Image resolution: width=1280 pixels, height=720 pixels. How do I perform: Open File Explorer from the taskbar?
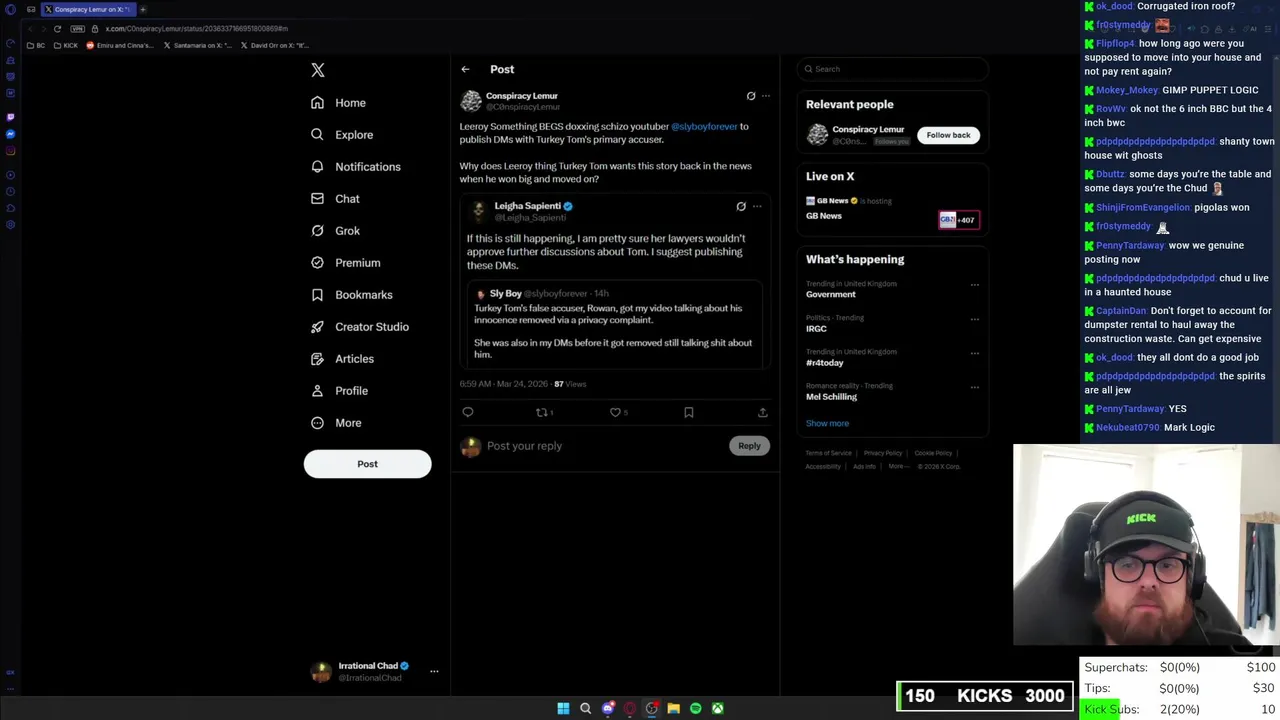673,708
